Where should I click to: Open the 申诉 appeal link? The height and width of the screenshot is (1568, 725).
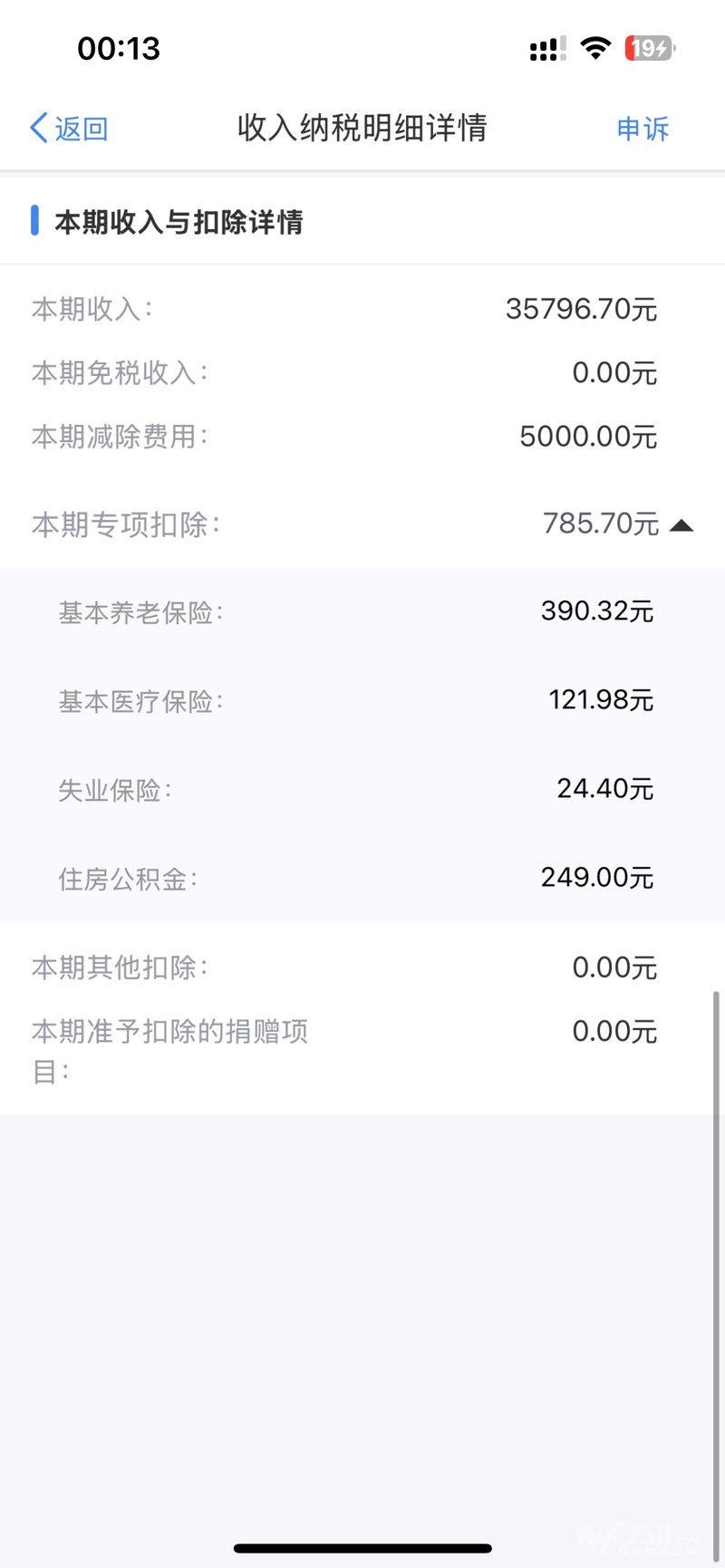[x=643, y=129]
